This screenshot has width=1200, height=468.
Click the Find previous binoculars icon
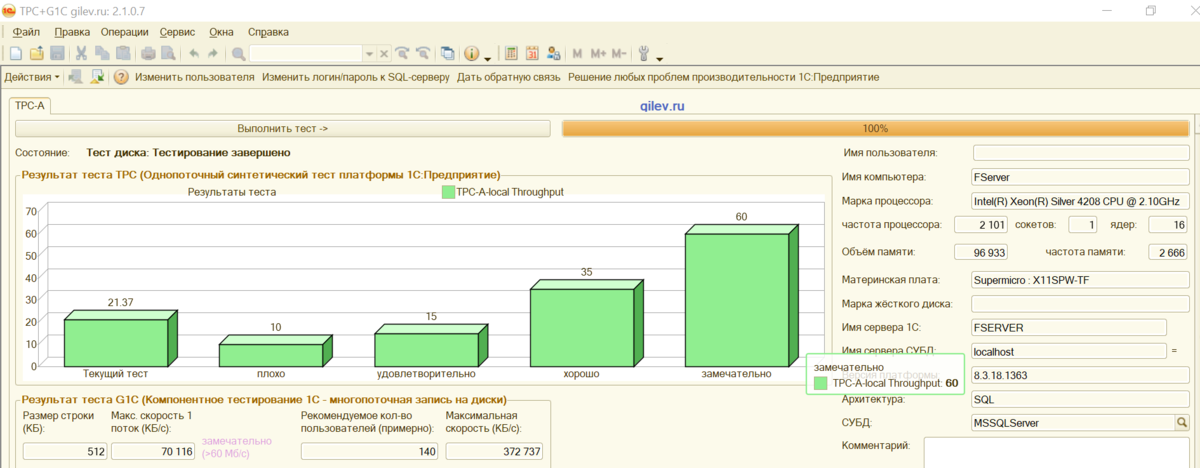tap(423, 53)
